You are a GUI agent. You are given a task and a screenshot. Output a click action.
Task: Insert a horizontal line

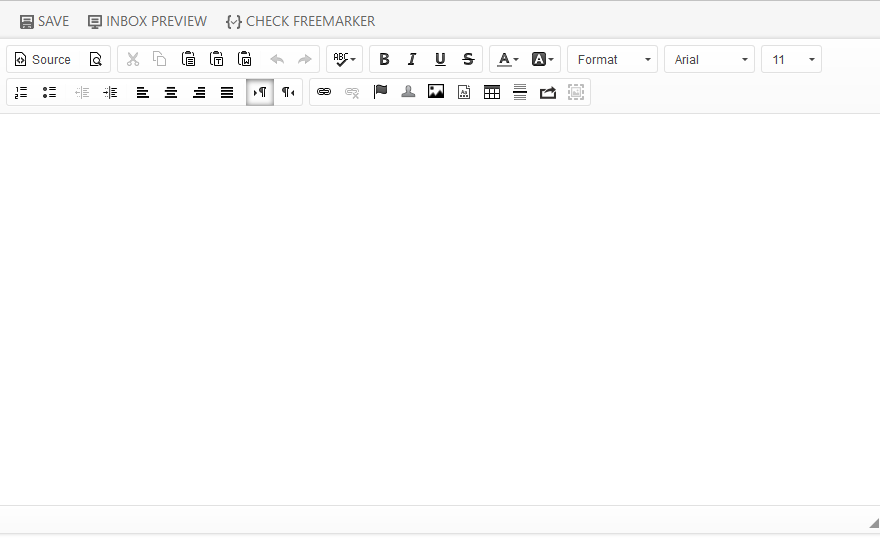[520, 92]
